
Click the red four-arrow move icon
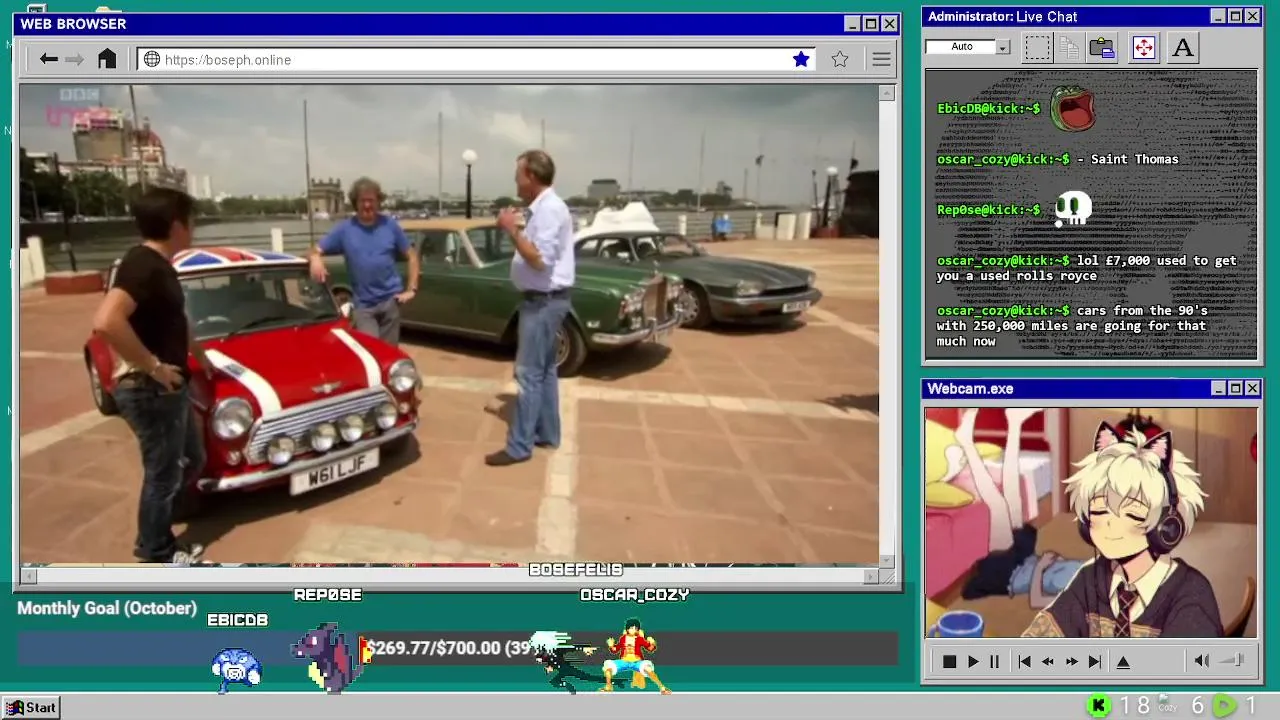(1143, 47)
